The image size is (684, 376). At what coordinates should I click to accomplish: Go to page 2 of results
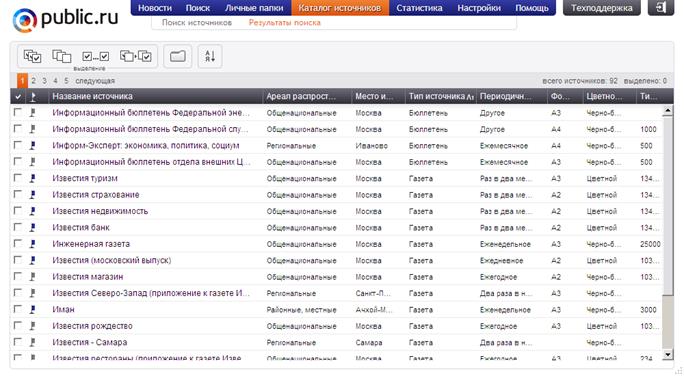pos(34,81)
